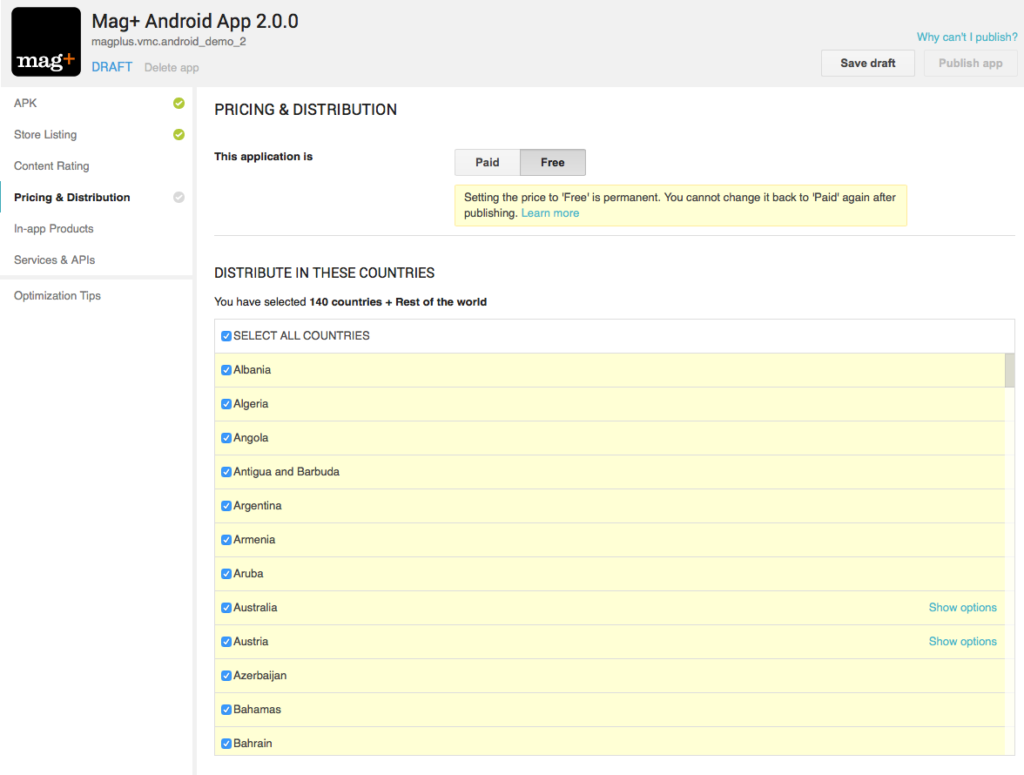The image size is (1024, 775).
Task: Click the '140 countries + Rest of the world' text
Action: point(398,302)
